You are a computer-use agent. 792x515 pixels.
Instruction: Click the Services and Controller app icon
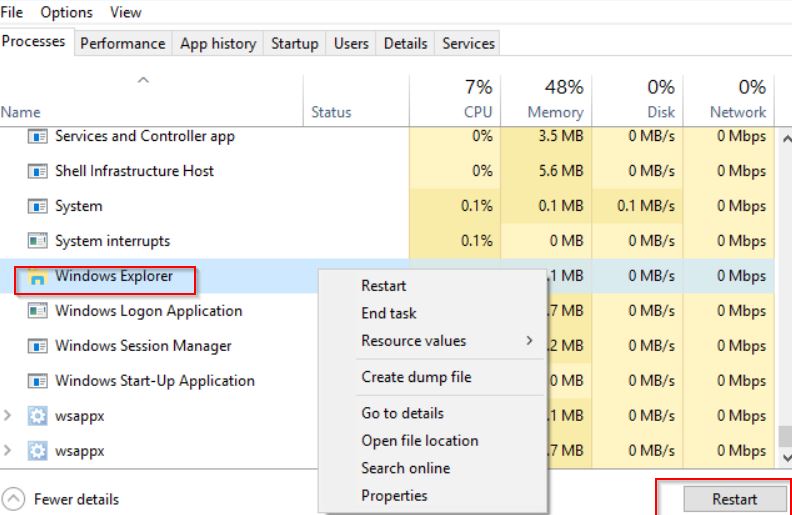click(x=37, y=136)
